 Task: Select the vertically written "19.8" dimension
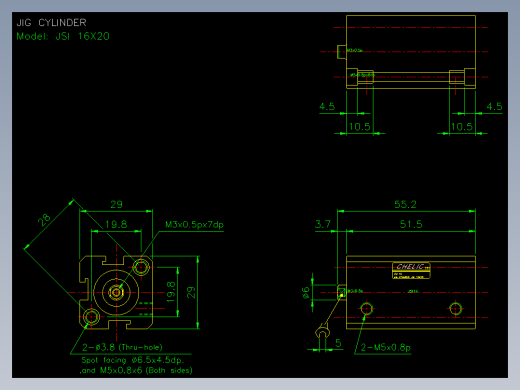pos(171,292)
